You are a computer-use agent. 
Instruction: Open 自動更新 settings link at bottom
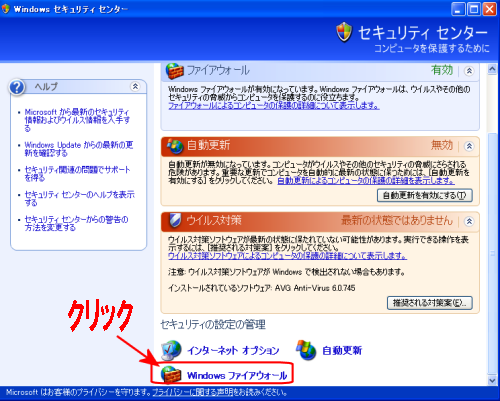[342, 350]
